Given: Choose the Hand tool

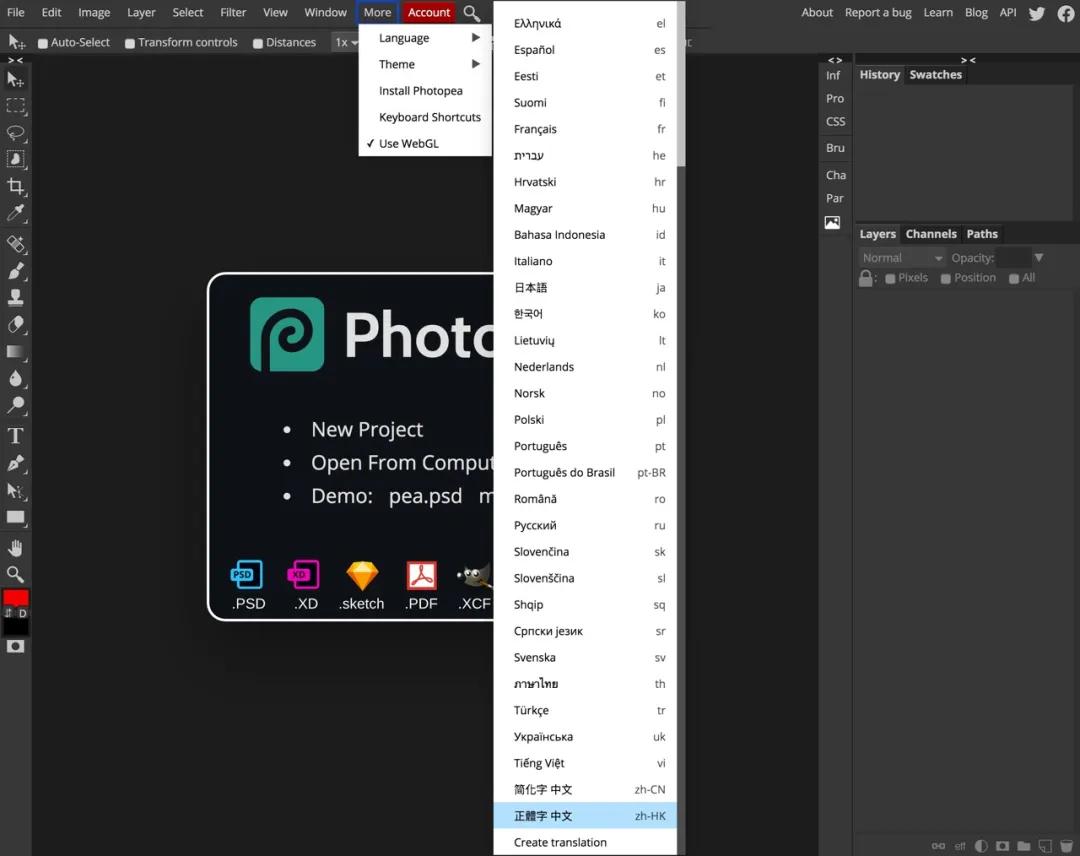Looking at the screenshot, I should coord(16,548).
